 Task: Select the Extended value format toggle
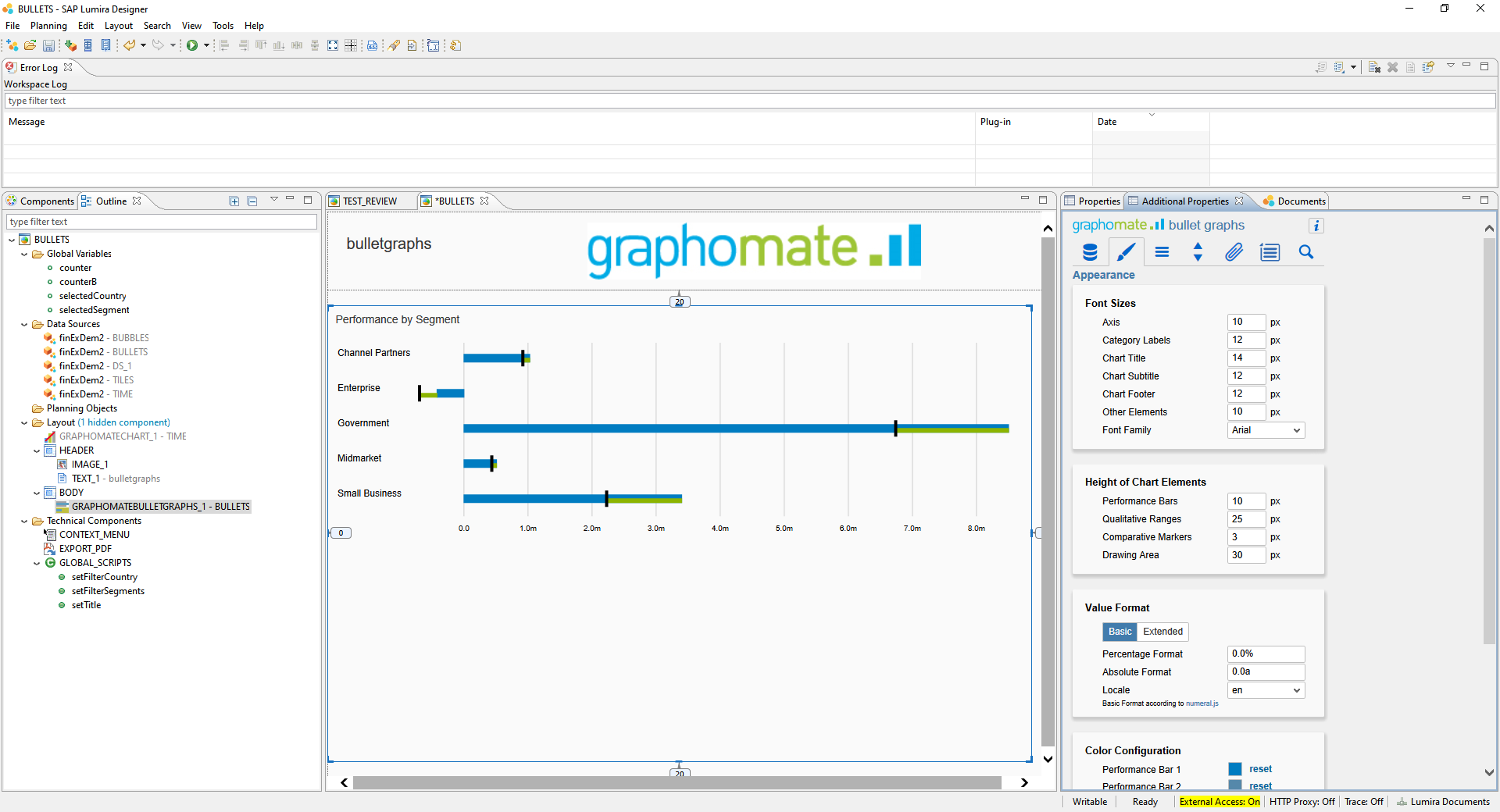pos(1162,632)
